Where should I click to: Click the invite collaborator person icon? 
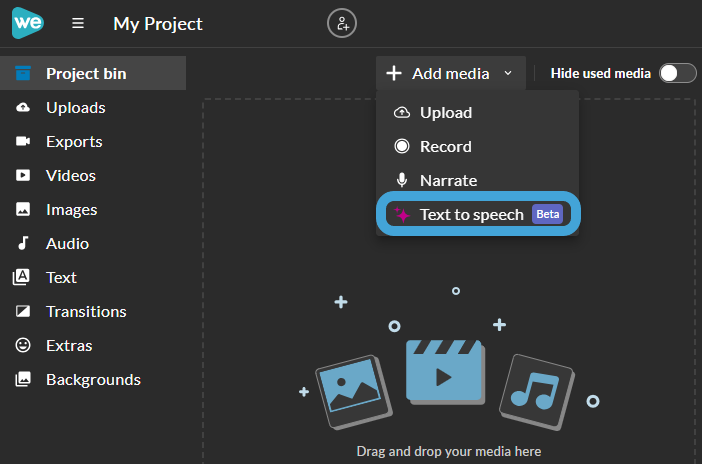[x=342, y=23]
